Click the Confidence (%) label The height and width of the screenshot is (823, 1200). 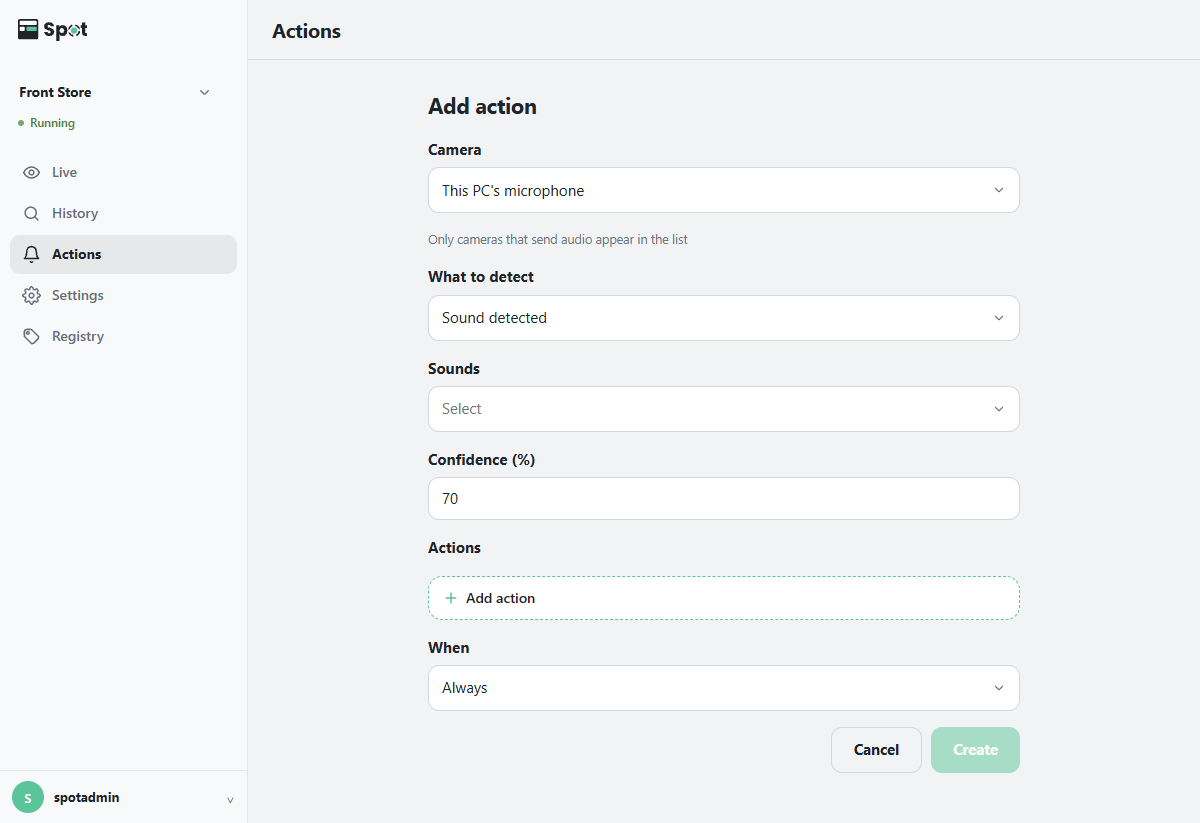[482, 460]
